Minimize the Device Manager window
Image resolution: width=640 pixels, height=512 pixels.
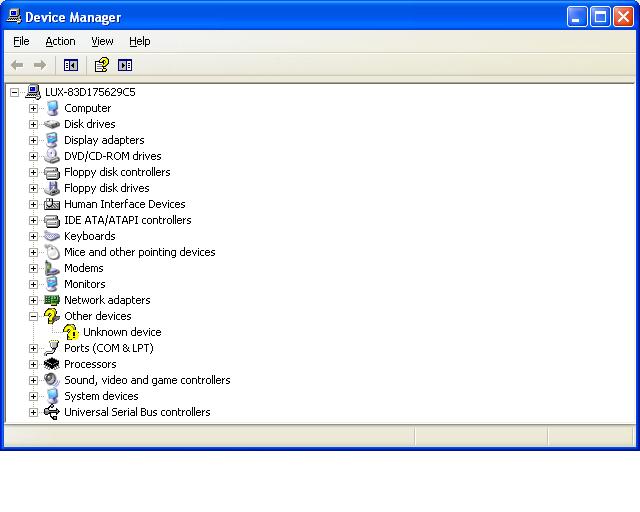577,17
